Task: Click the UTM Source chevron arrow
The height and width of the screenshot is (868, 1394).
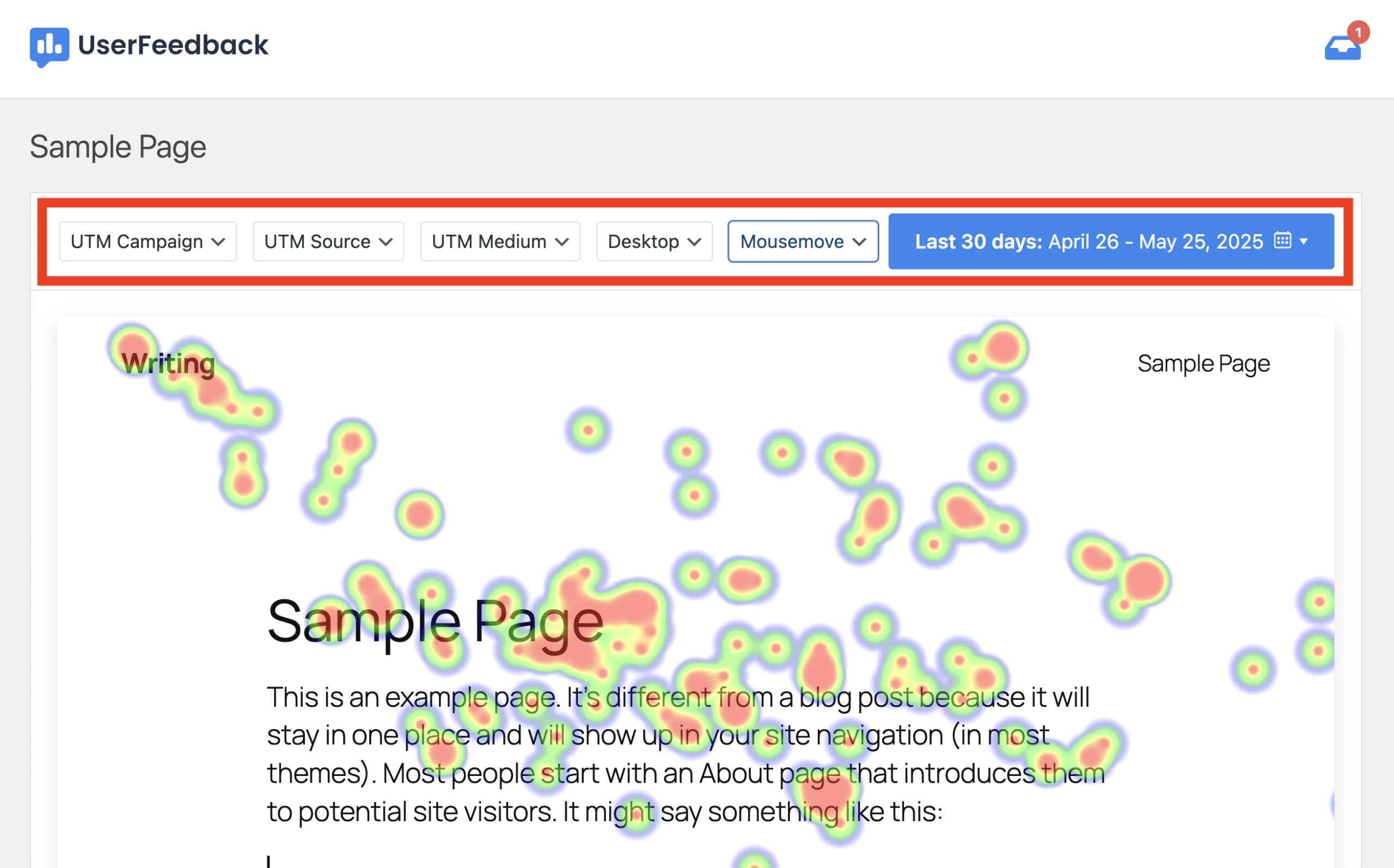Action: (386, 242)
